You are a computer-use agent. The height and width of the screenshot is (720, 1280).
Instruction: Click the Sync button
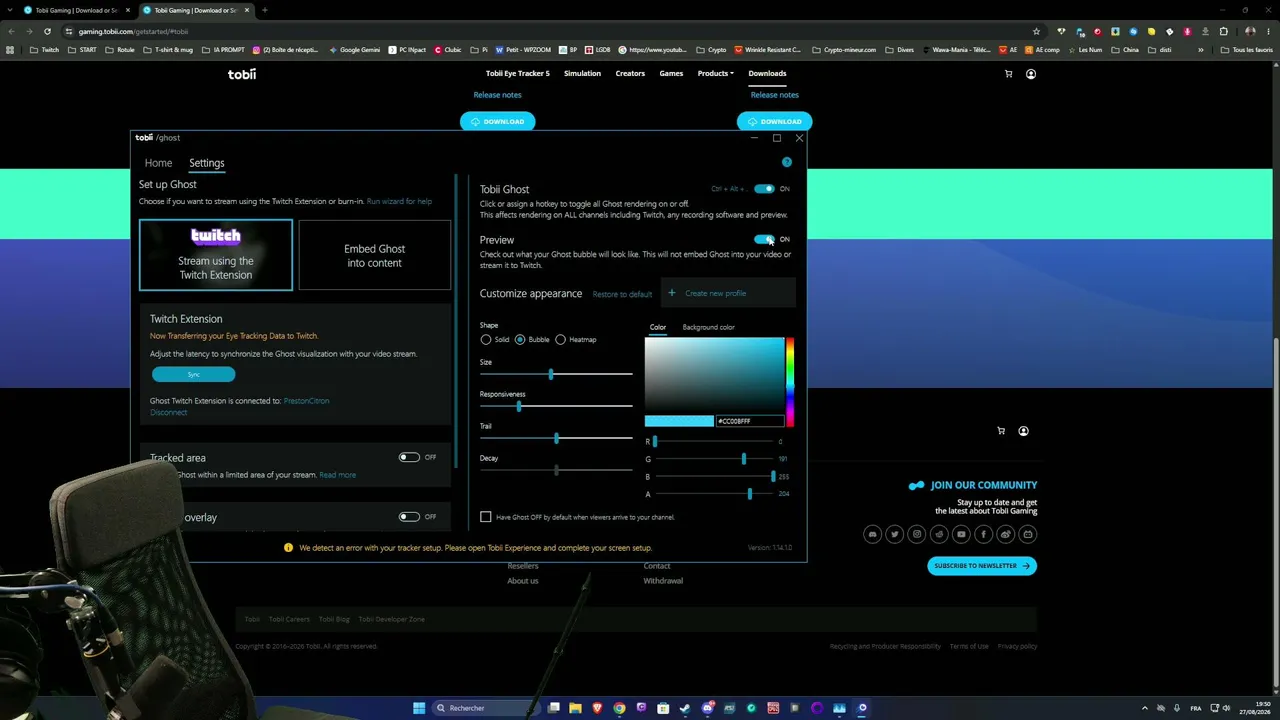pyautogui.click(x=194, y=374)
